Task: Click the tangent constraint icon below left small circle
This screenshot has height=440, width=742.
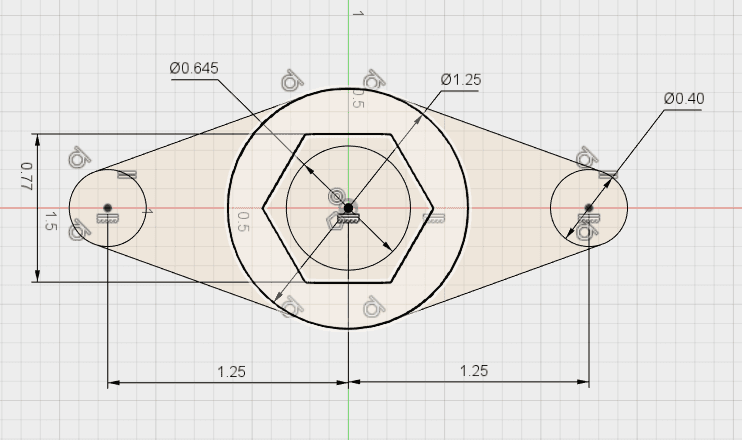Action: [x=78, y=231]
